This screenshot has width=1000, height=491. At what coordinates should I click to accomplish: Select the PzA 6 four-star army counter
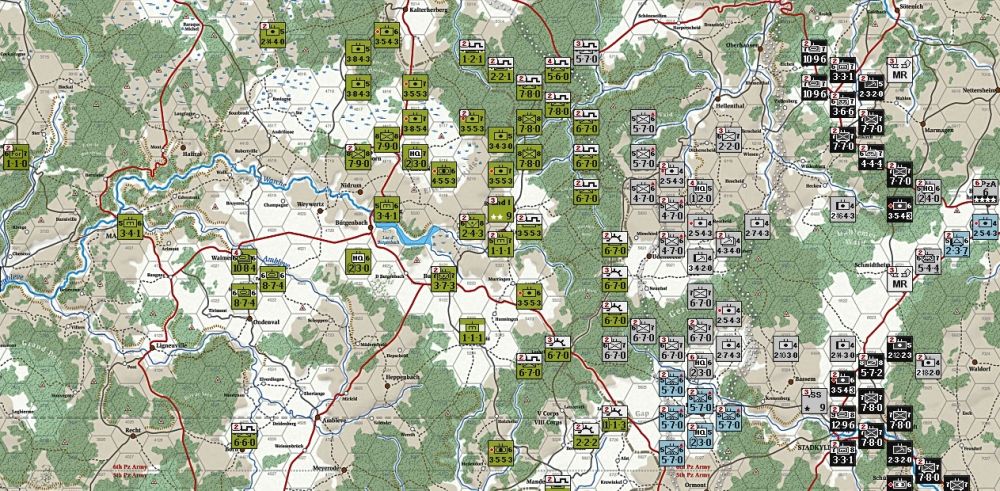(x=985, y=192)
